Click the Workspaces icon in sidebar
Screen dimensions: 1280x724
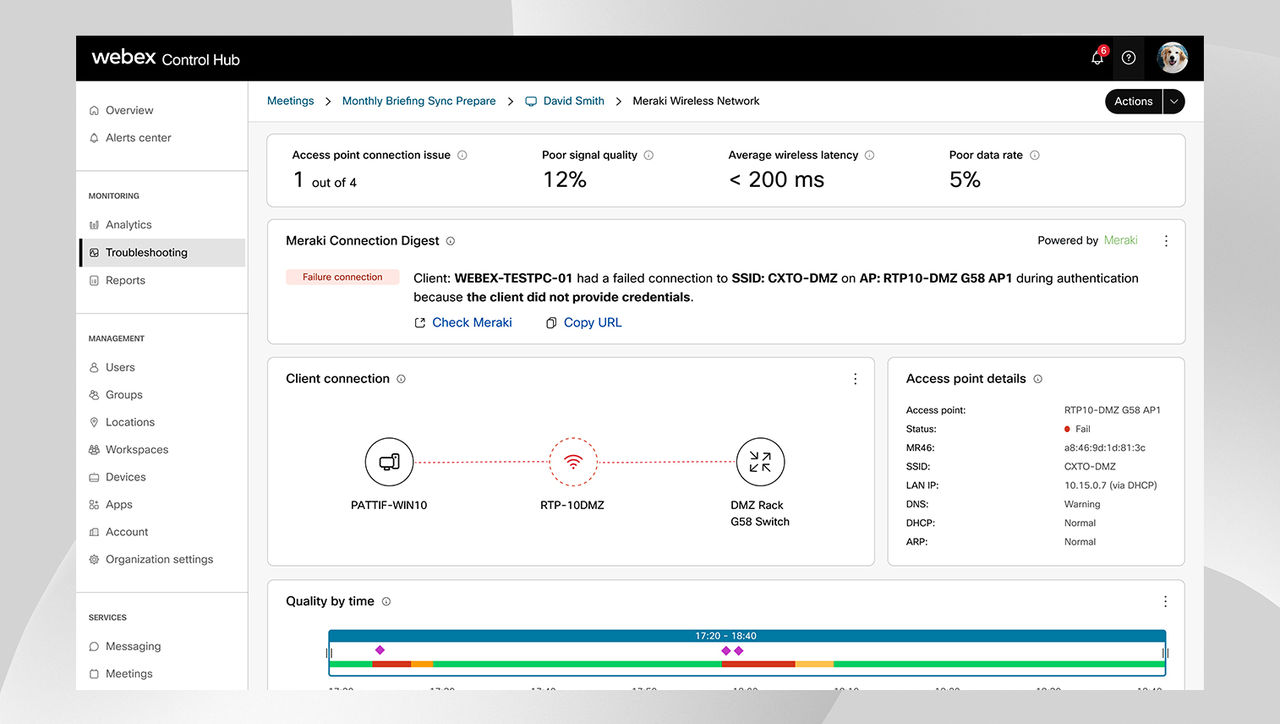[94, 450]
